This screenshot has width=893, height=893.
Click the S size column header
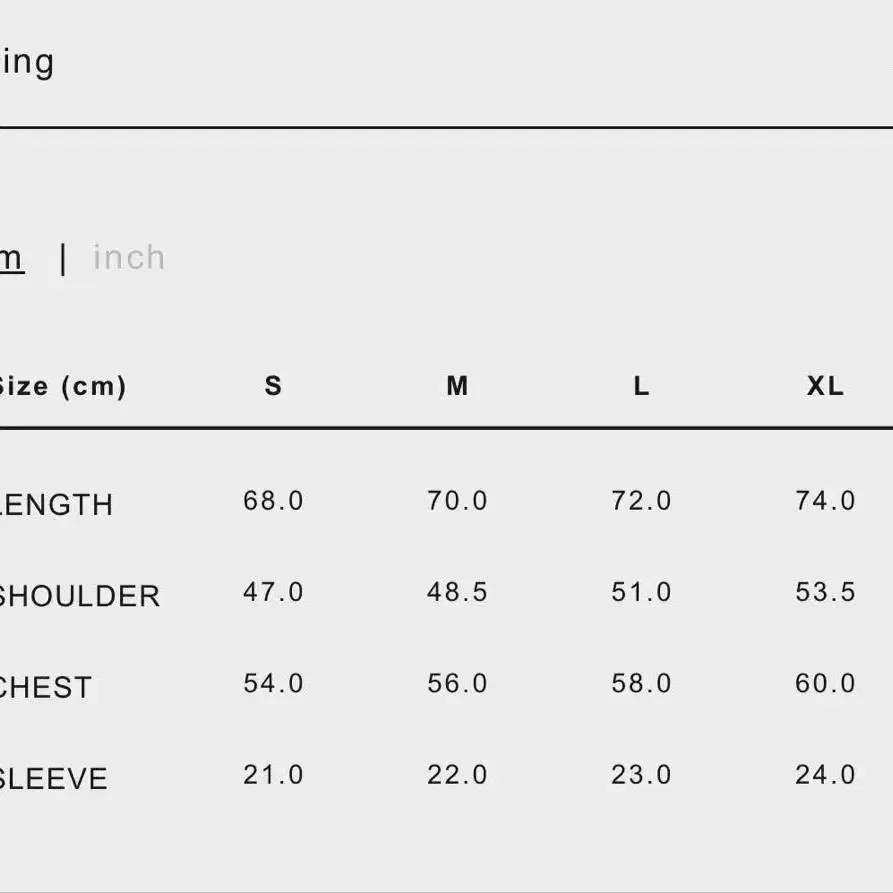click(x=273, y=386)
